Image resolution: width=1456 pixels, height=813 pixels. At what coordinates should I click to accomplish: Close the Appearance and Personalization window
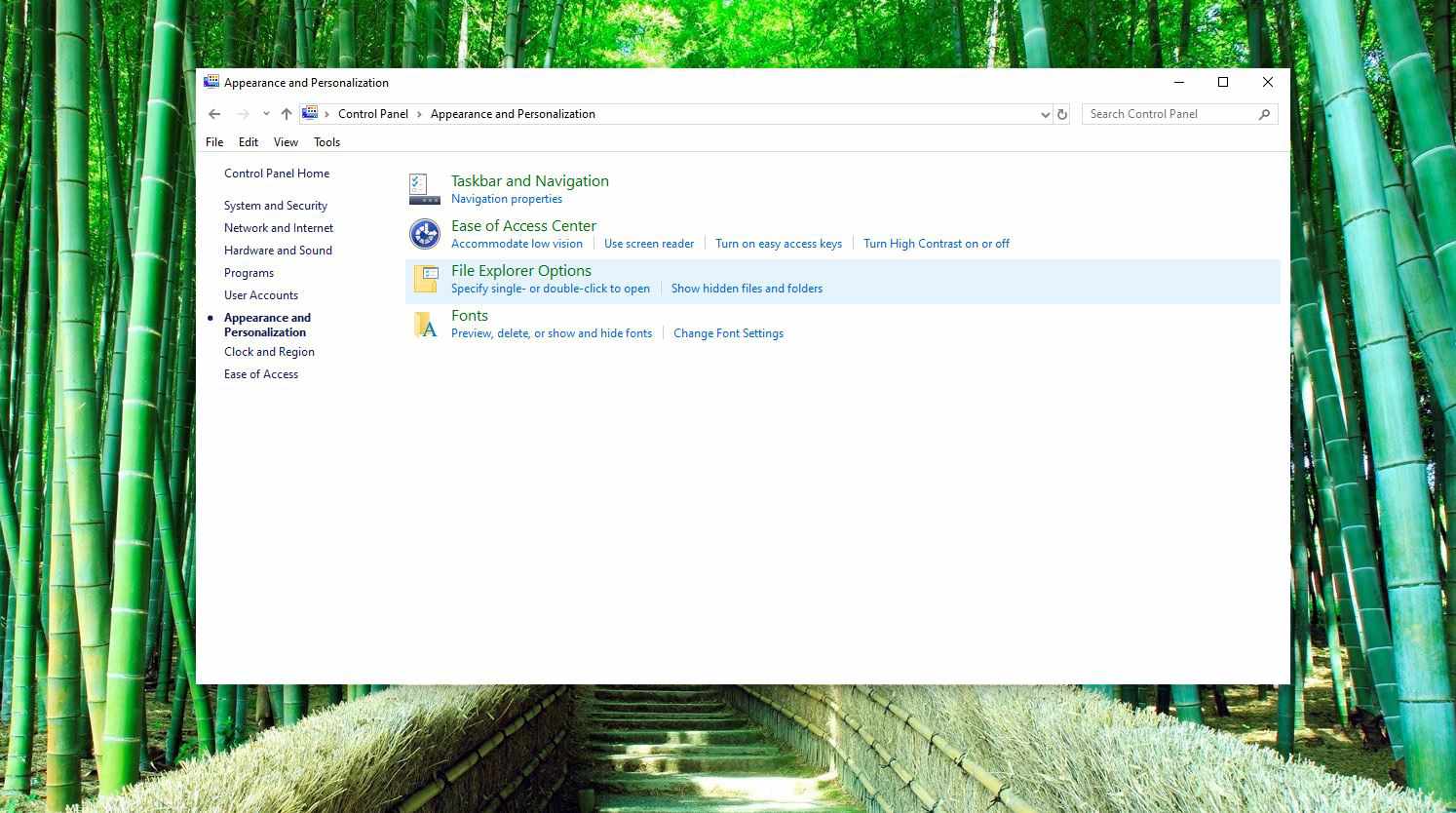(1268, 82)
